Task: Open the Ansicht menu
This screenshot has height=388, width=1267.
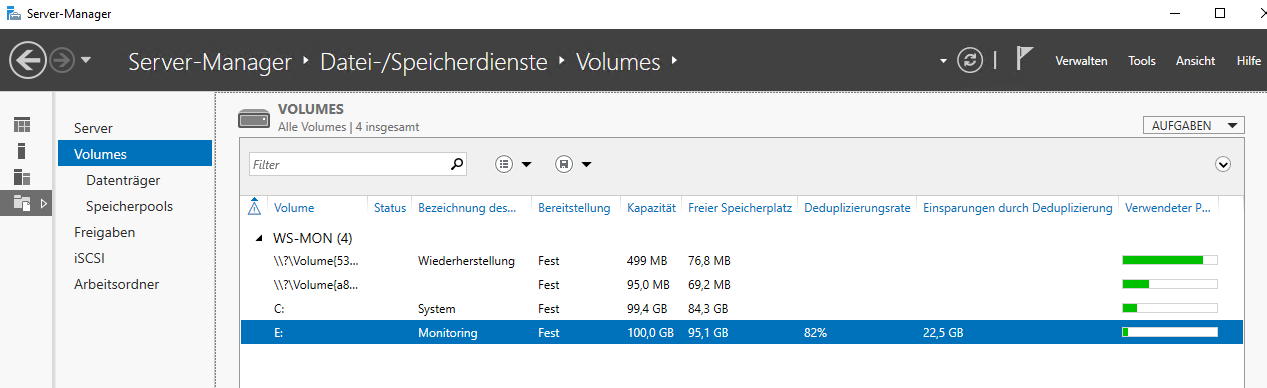Action: pyautogui.click(x=1195, y=61)
